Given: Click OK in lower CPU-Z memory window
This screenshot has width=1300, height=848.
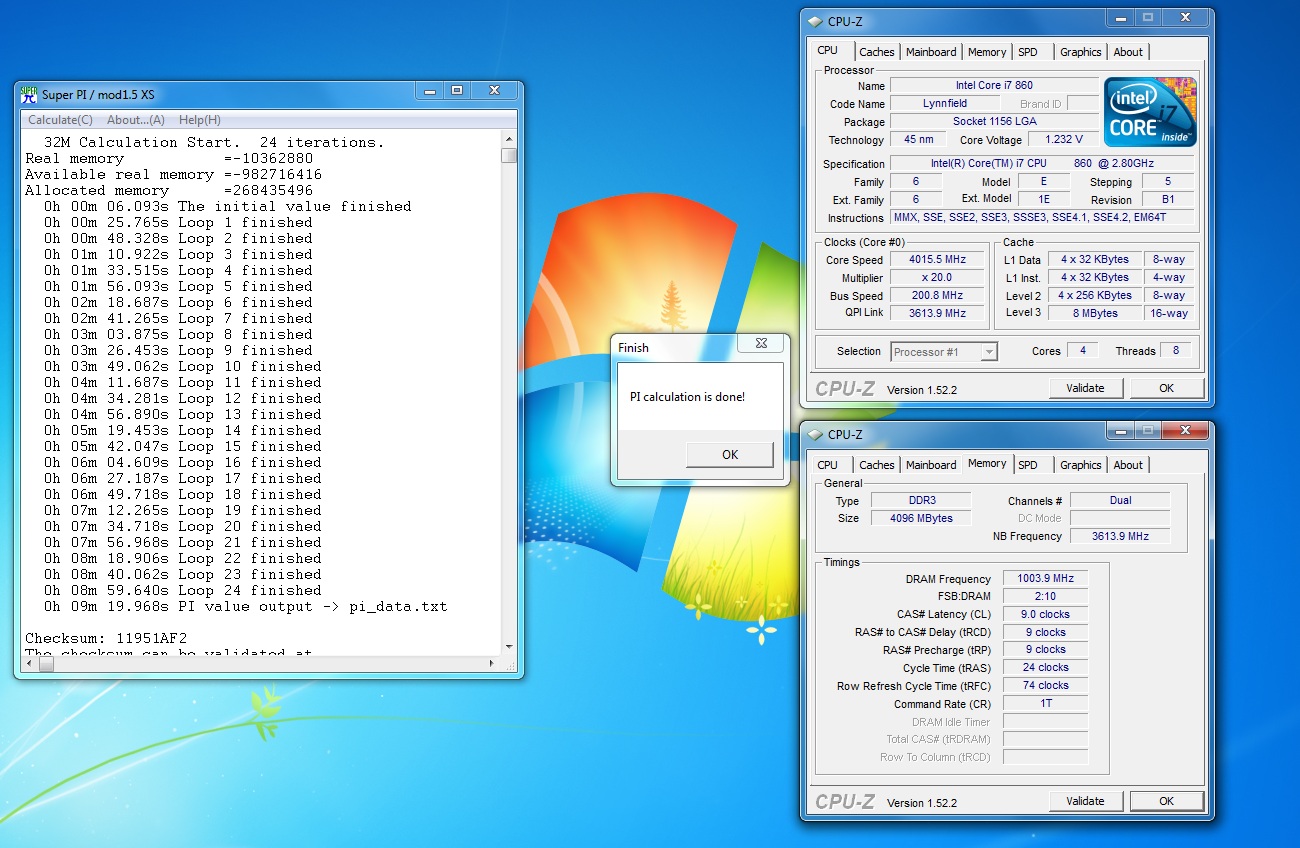Looking at the screenshot, I should click(1166, 801).
